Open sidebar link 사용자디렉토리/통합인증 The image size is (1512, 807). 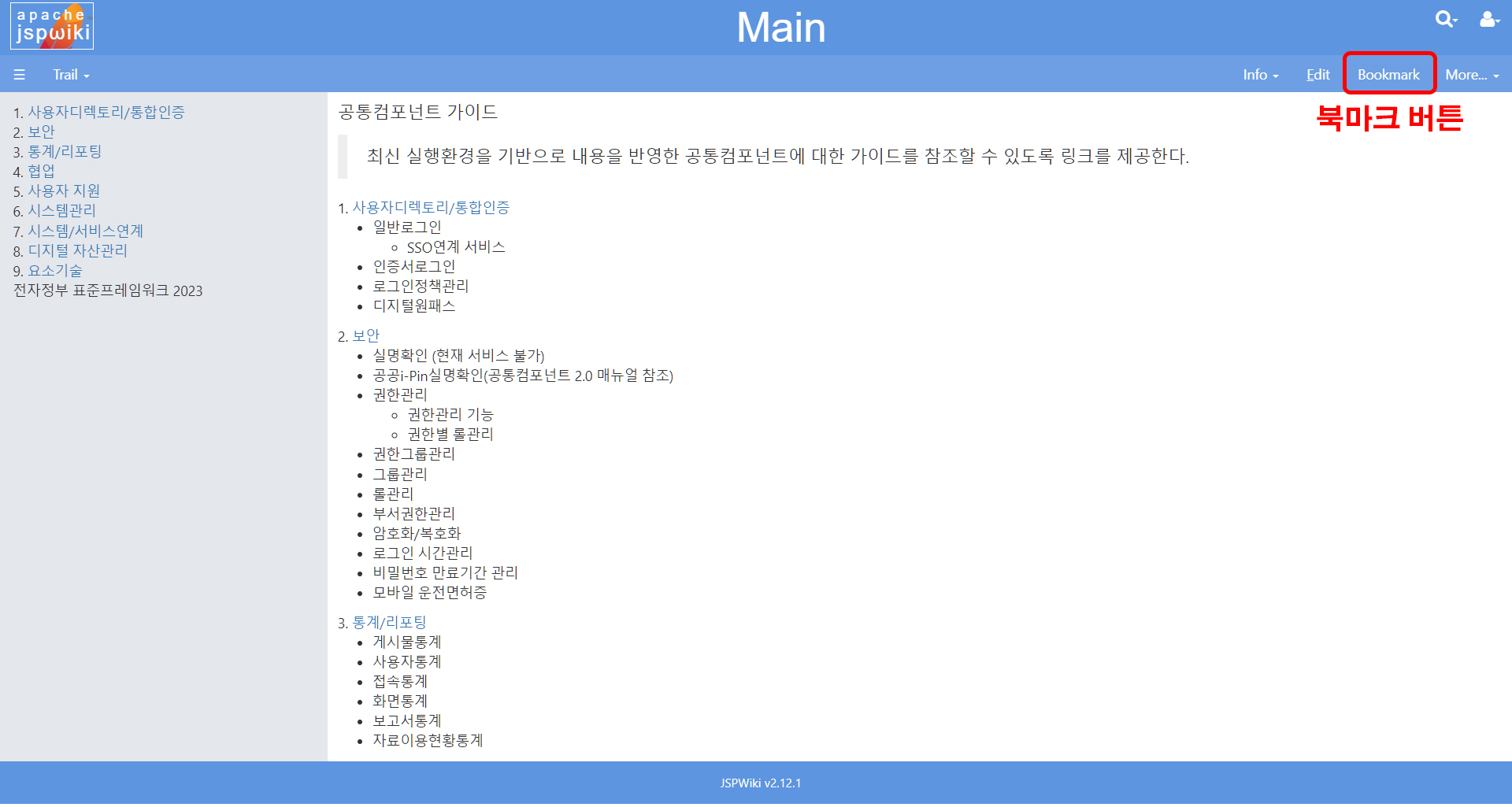106,112
